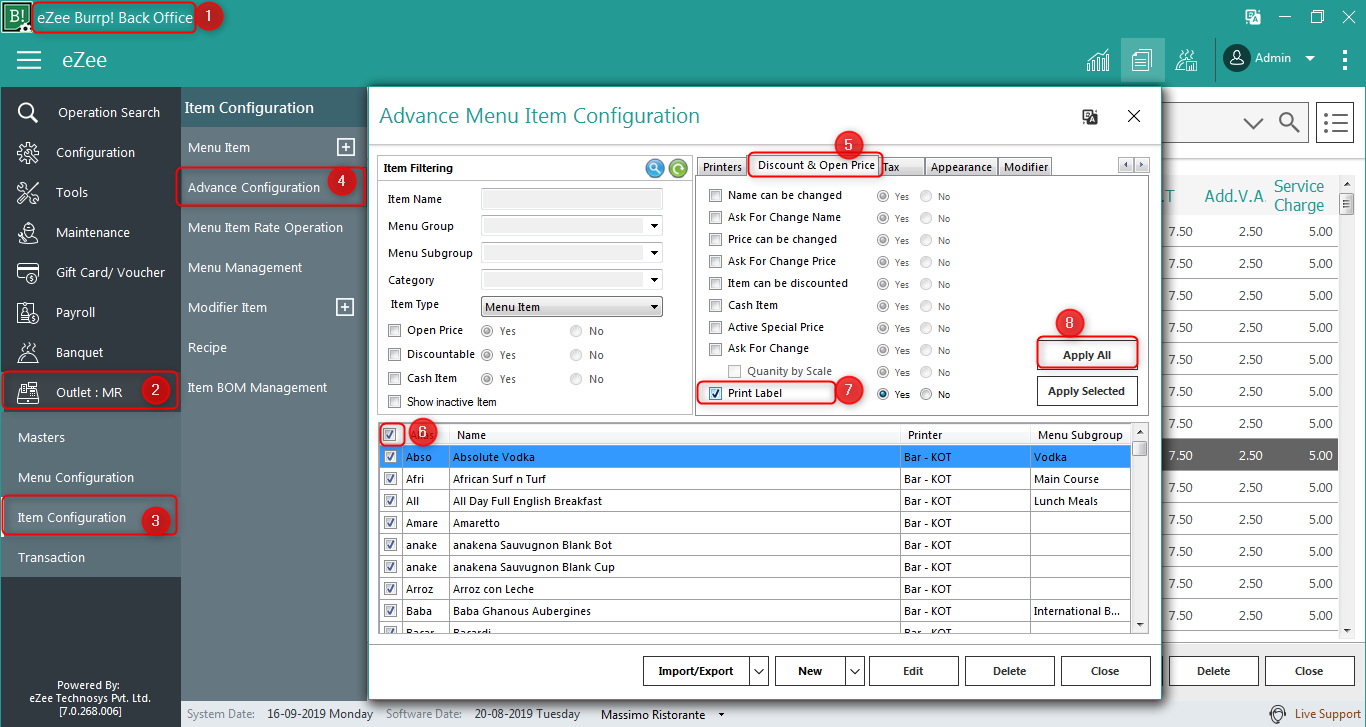Open the hamburger navigation menu
Image resolution: width=1366 pixels, height=727 pixels.
(29, 60)
